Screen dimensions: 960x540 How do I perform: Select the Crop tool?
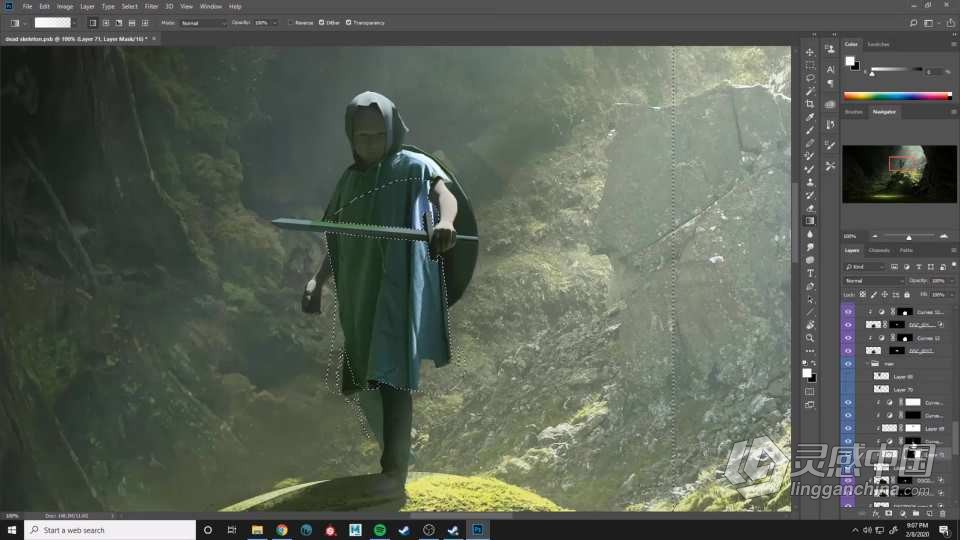click(x=810, y=104)
